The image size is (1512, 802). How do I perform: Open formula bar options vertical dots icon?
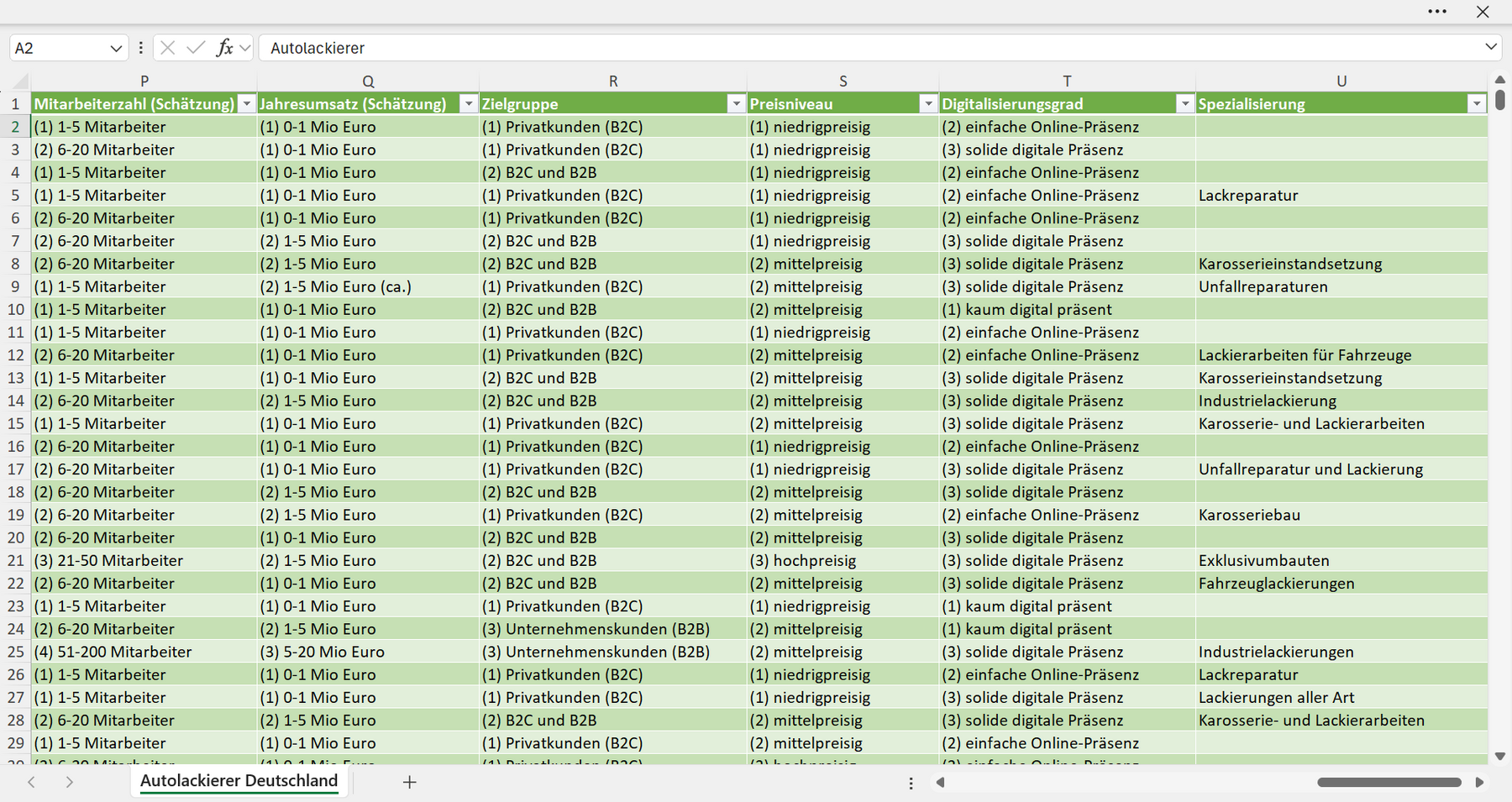pos(140,48)
